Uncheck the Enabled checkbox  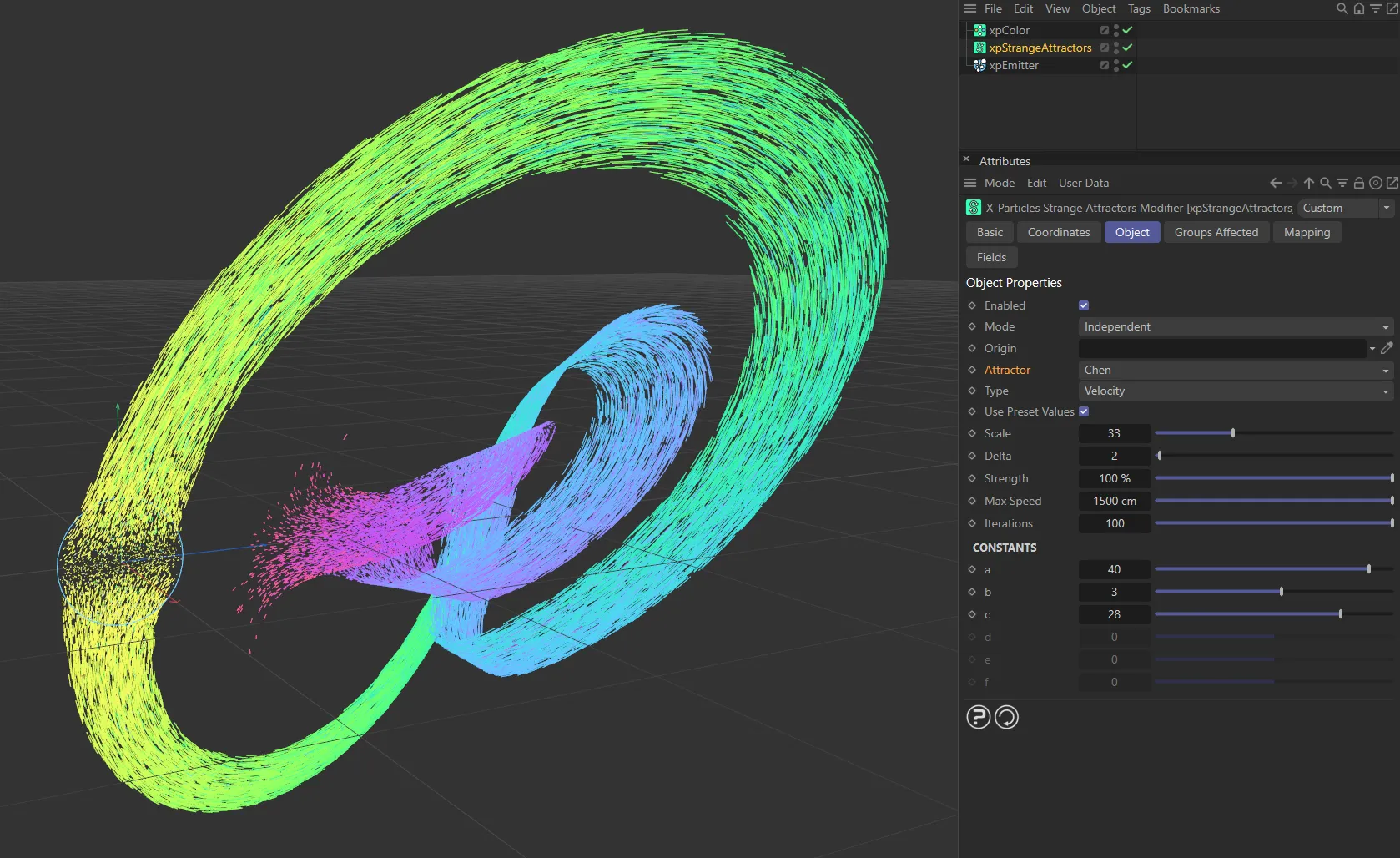pos(1084,305)
